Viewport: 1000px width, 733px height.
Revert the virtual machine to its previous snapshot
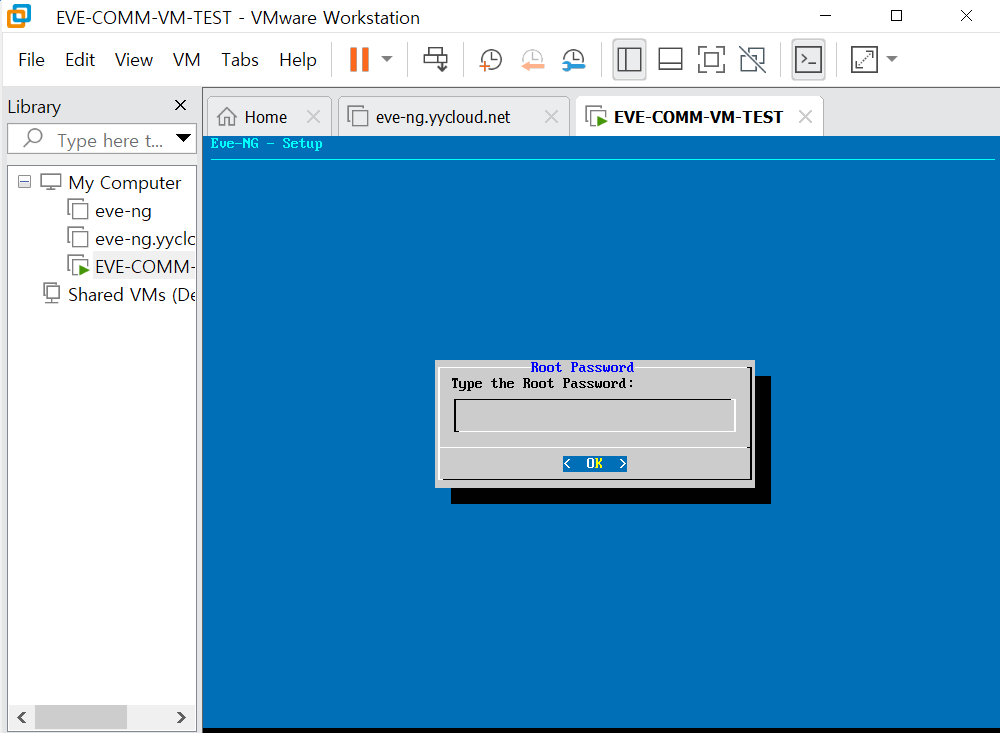click(x=533, y=60)
